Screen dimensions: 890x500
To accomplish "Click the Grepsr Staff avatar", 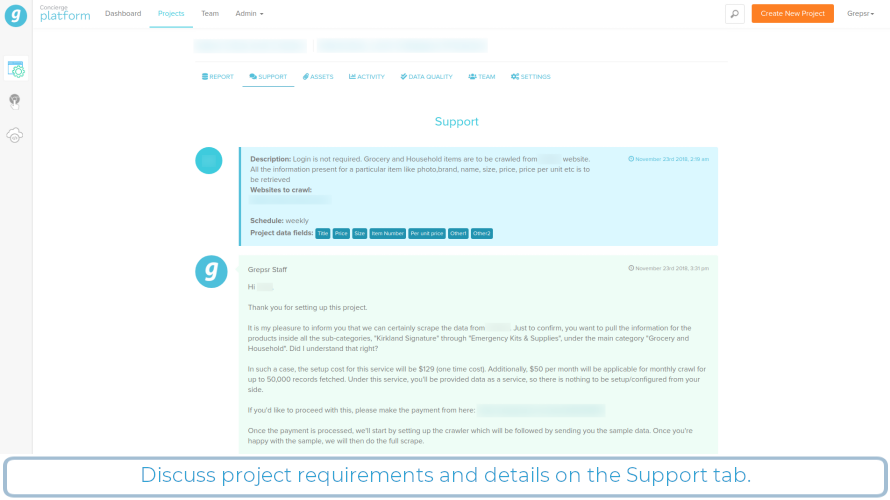I will [211, 271].
